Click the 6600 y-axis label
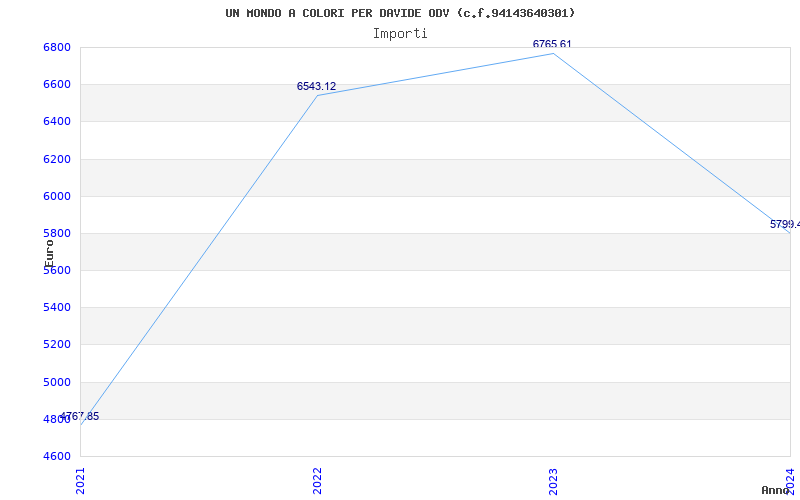Image resolution: width=800 pixels, height=500 pixels. click(56, 84)
